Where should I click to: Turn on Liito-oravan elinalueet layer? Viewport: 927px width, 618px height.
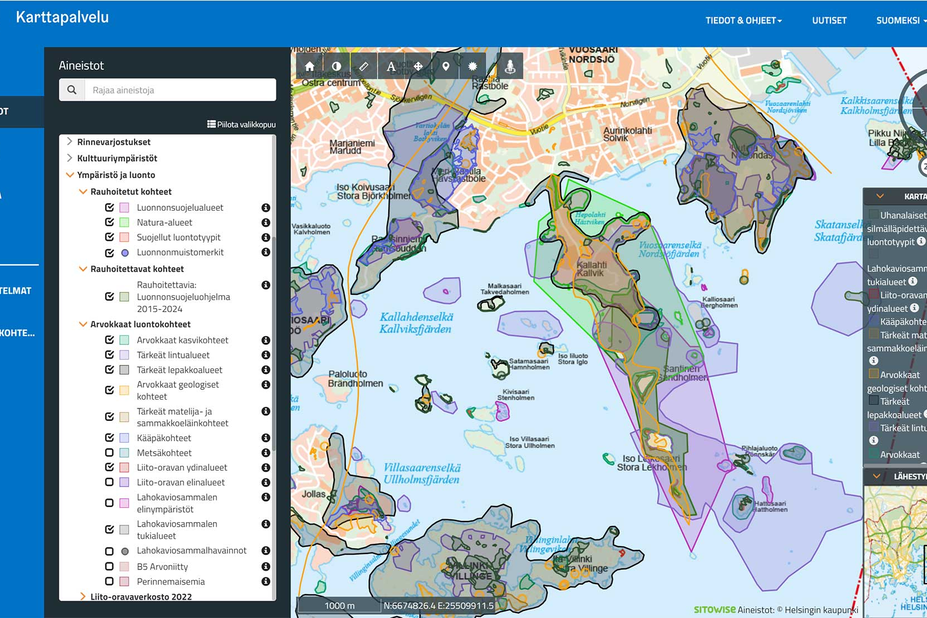pyautogui.click(x=110, y=482)
